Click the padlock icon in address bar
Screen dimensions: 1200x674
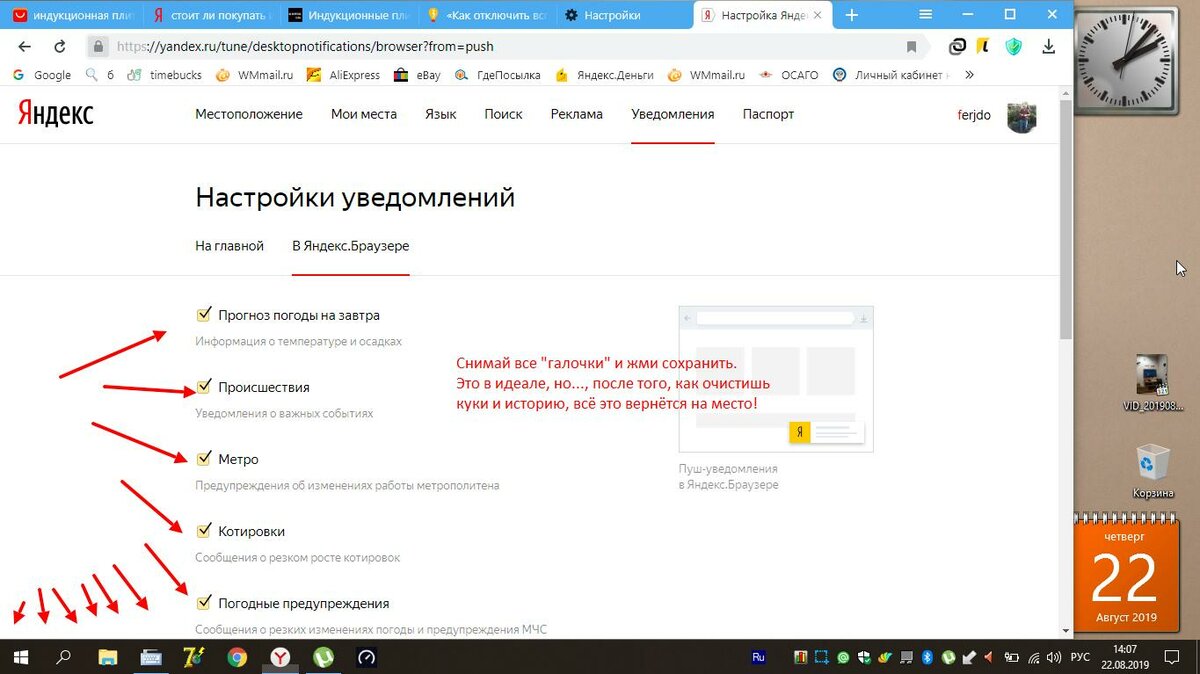pos(98,46)
